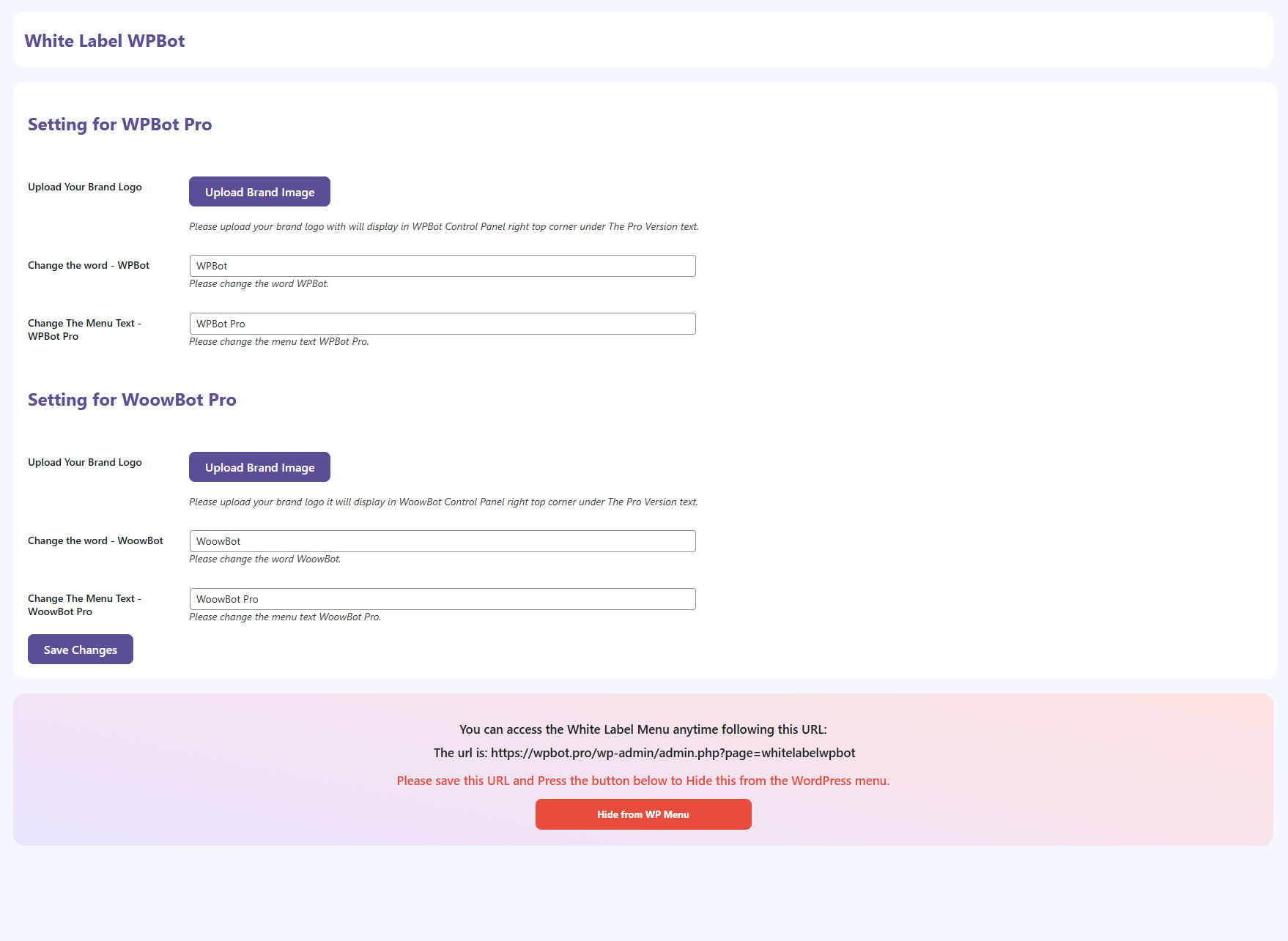1288x941 pixels.
Task: Click hint 'Please change the menu text WoowBot Pro.'
Action: [285, 617]
